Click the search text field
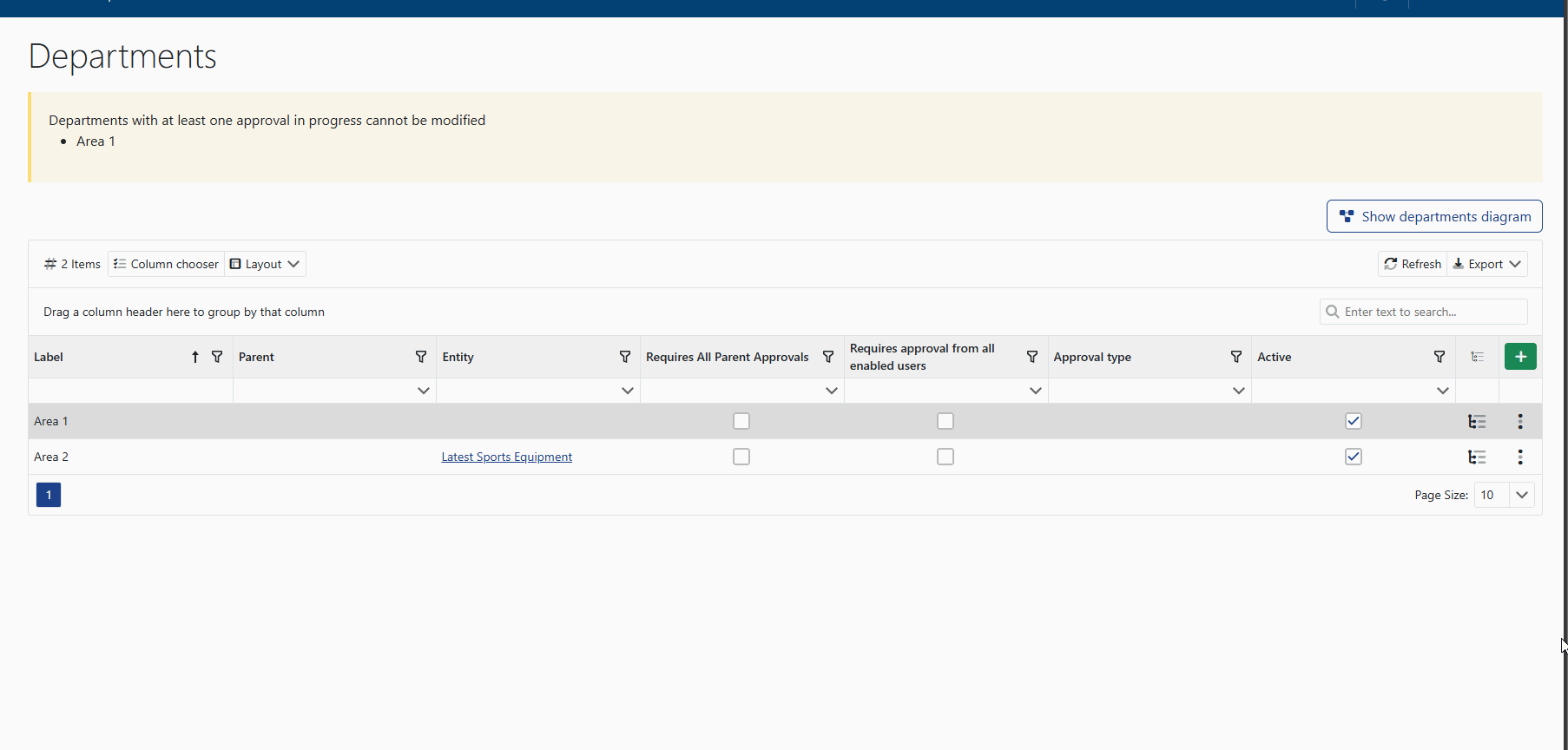Image resolution: width=1568 pixels, height=750 pixels. pos(1430,312)
